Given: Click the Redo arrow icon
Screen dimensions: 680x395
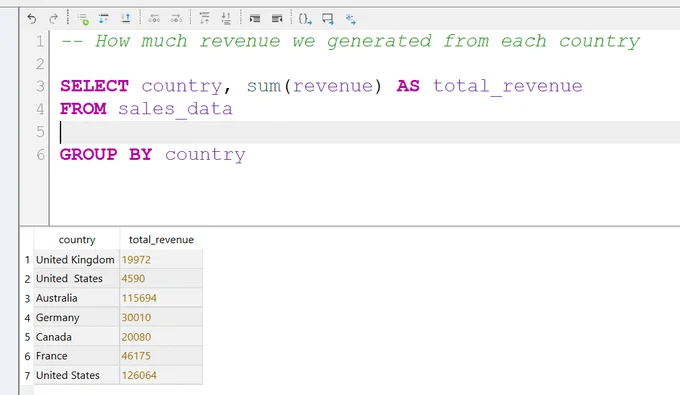Looking at the screenshot, I should pos(53,19).
